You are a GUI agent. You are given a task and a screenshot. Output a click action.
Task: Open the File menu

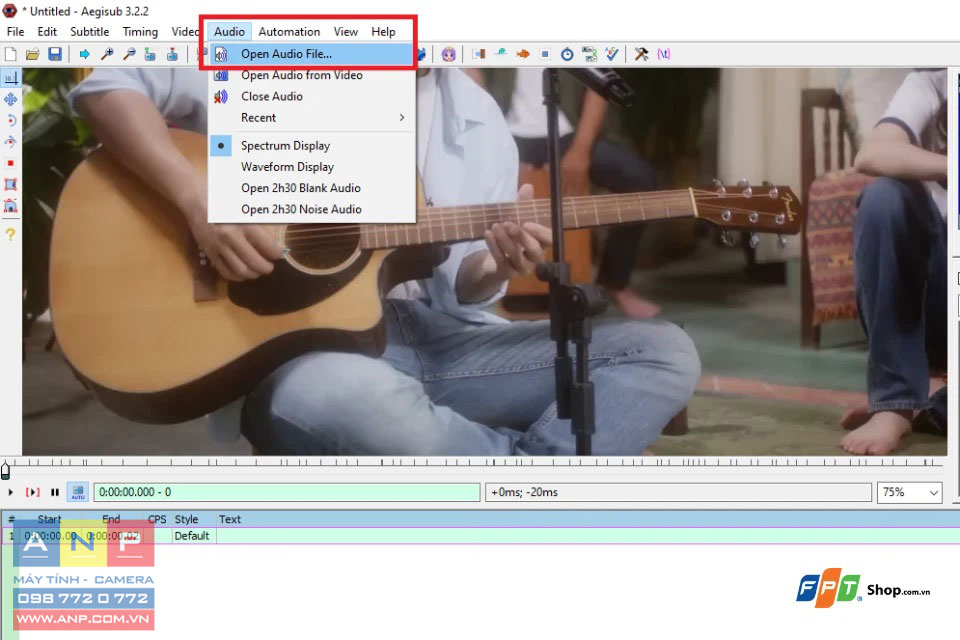[15, 32]
